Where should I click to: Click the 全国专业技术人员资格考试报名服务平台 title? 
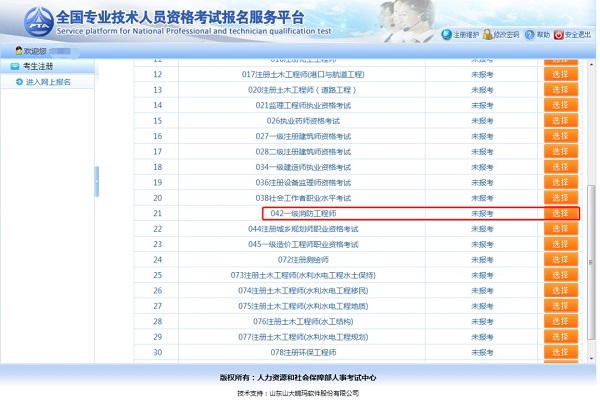pyautogui.click(x=180, y=17)
